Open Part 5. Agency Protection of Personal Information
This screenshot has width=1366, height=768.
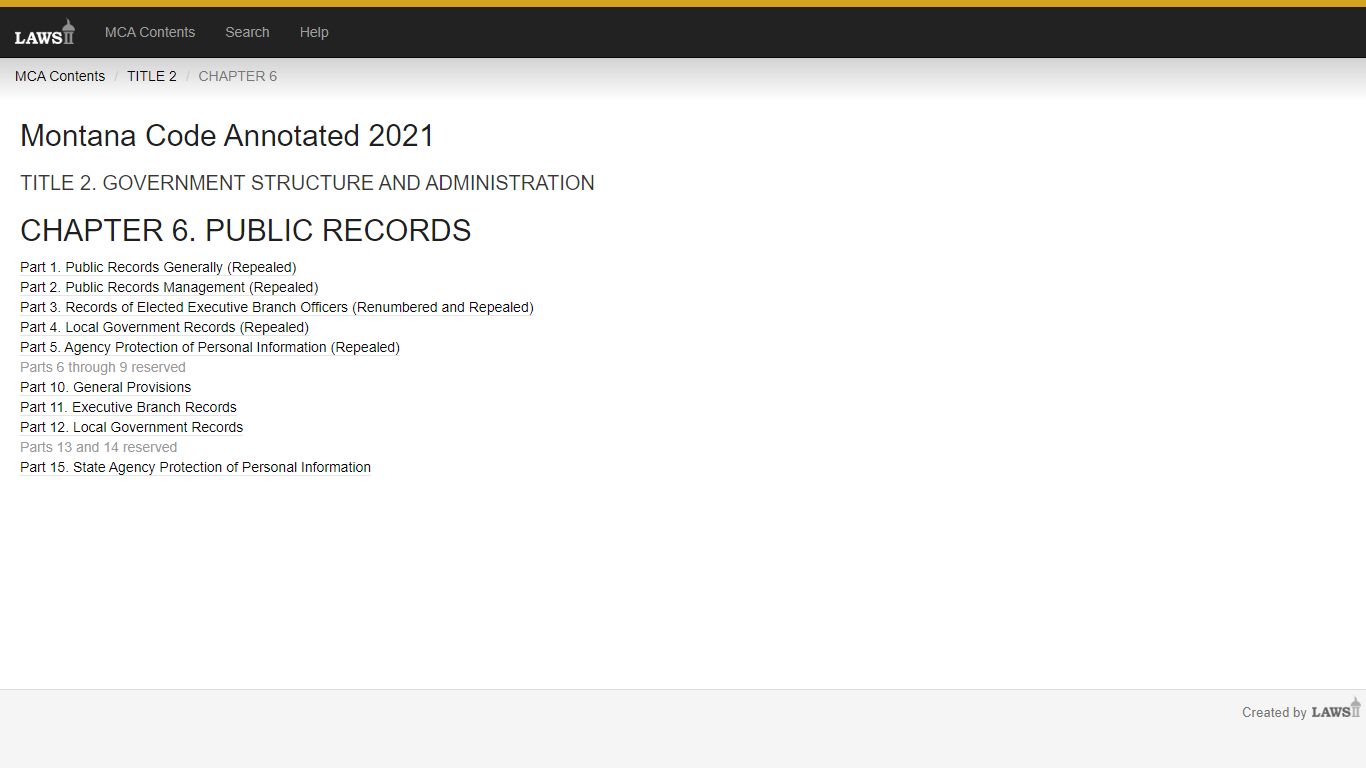[x=210, y=347]
